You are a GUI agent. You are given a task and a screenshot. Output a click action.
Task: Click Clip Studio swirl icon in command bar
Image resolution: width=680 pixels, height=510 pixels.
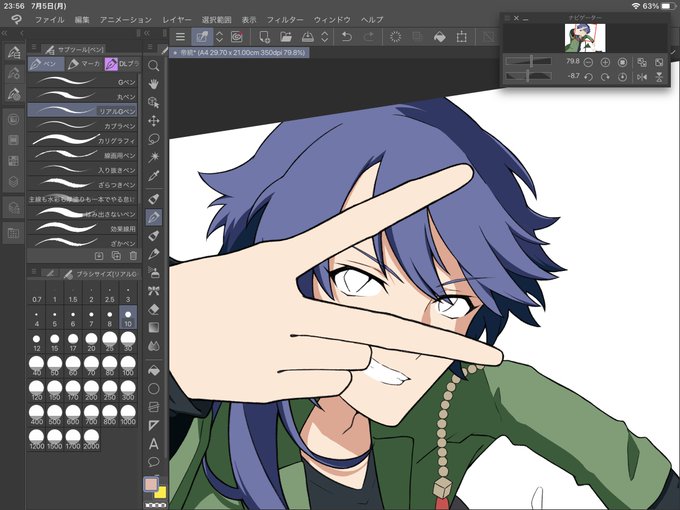(236, 37)
